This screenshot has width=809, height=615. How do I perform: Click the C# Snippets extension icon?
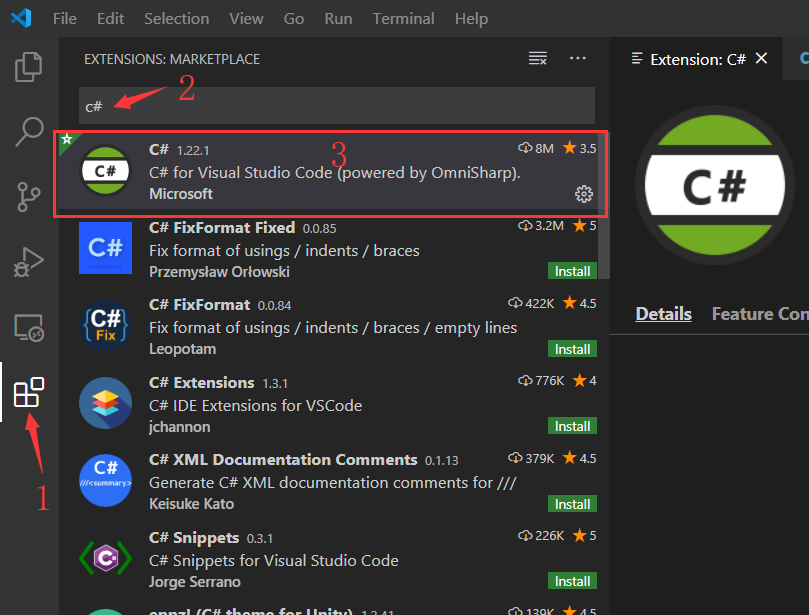click(x=105, y=558)
